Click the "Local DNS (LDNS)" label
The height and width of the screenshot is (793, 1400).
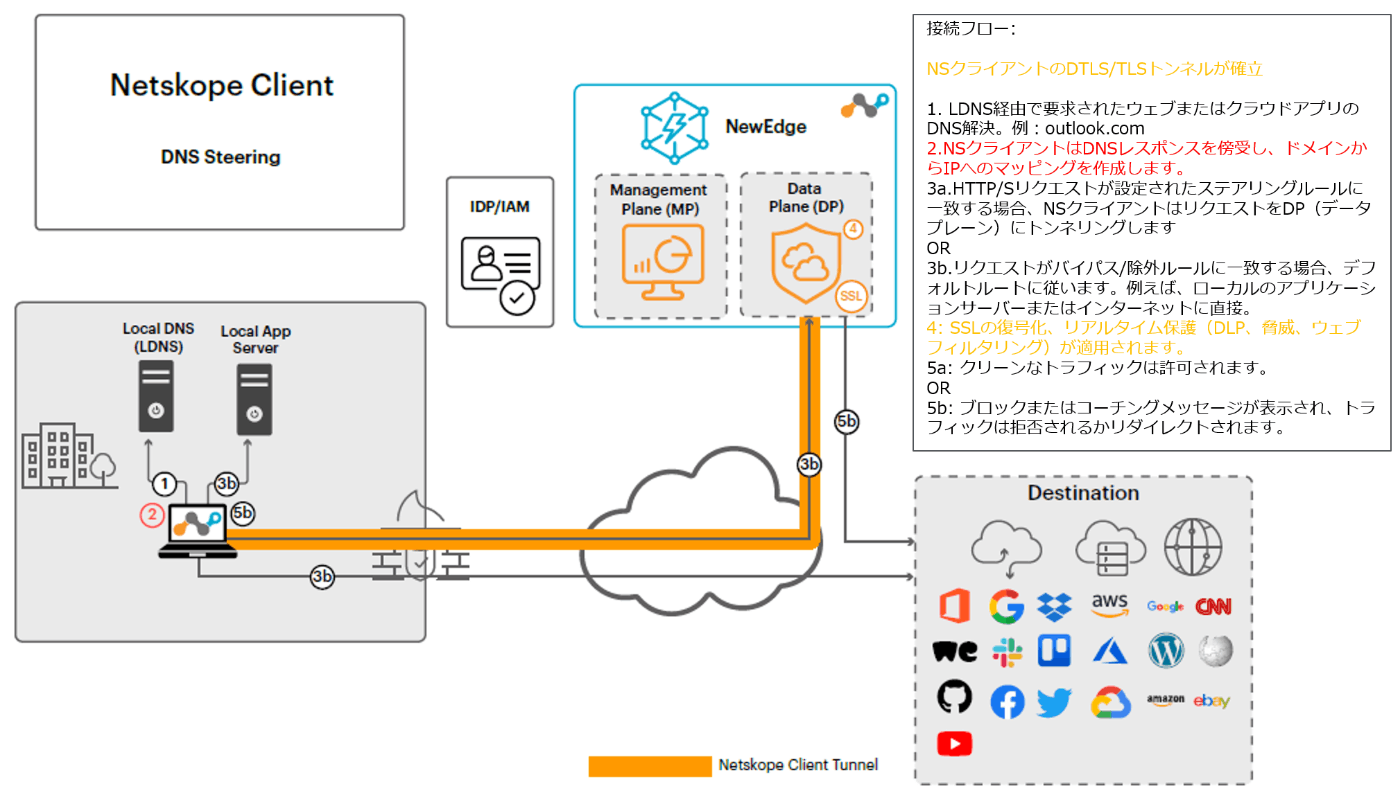[x=158, y=337]
